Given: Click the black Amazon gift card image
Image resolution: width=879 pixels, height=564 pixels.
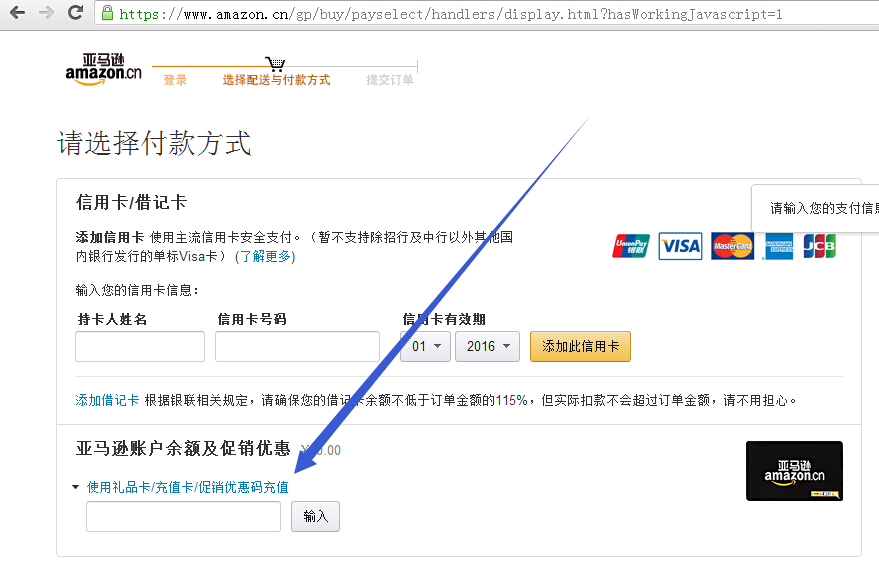Looking at the screenshot, I should [794, 471].
